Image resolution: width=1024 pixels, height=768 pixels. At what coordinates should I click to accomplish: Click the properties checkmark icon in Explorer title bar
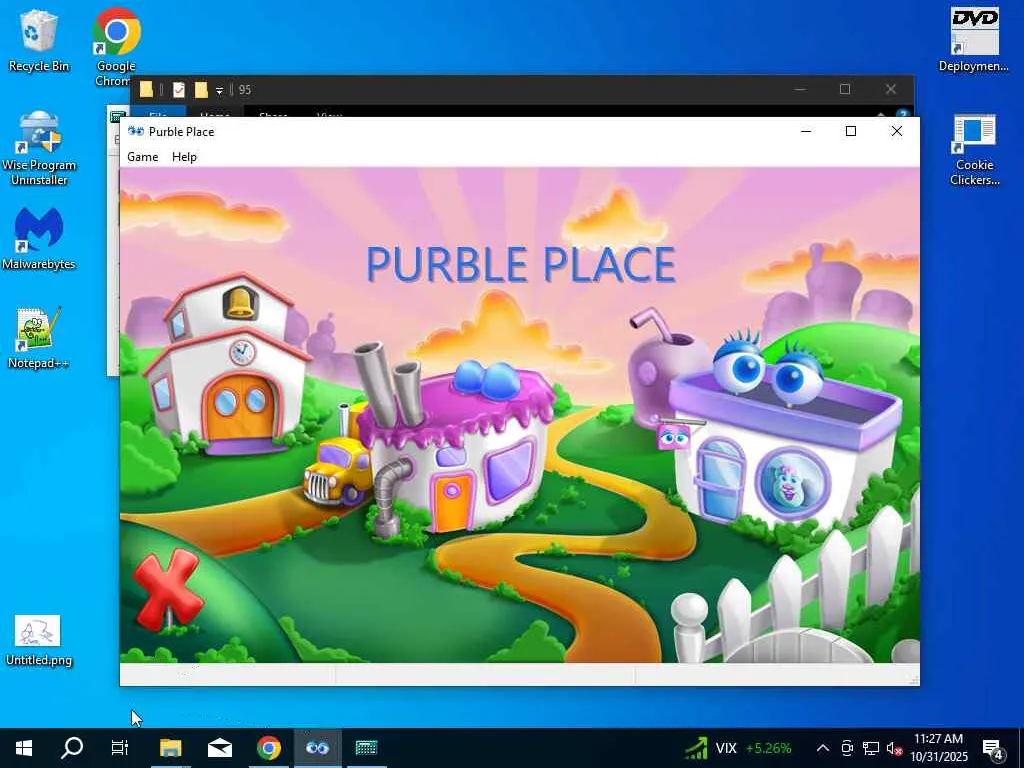pos(178,89)
